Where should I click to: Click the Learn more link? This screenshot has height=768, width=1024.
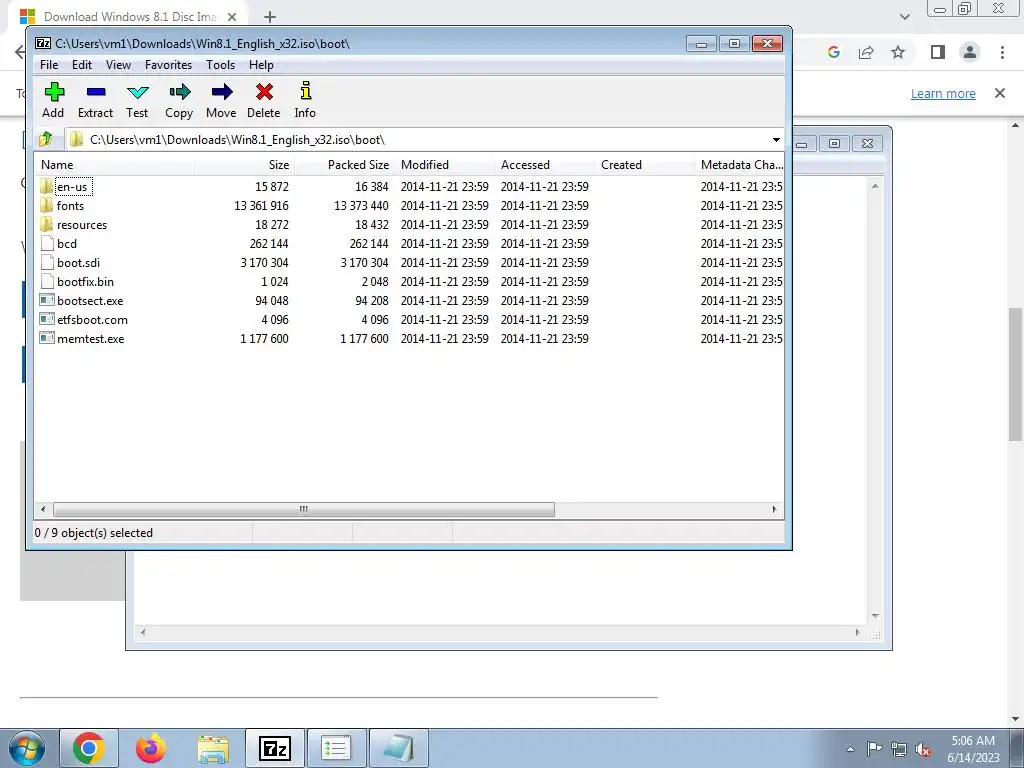[x=943, y=93]
